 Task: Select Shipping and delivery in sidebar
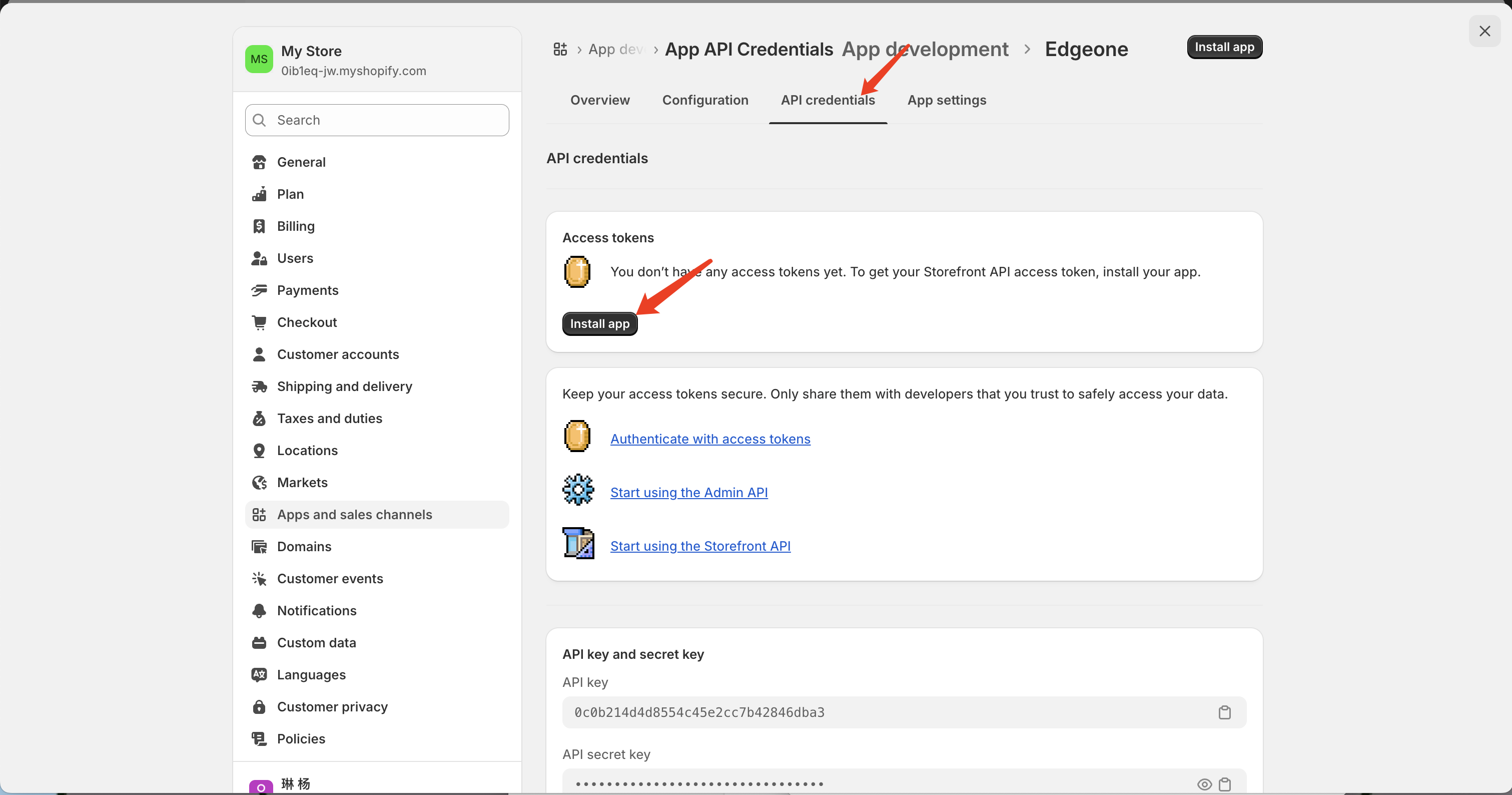344,386
